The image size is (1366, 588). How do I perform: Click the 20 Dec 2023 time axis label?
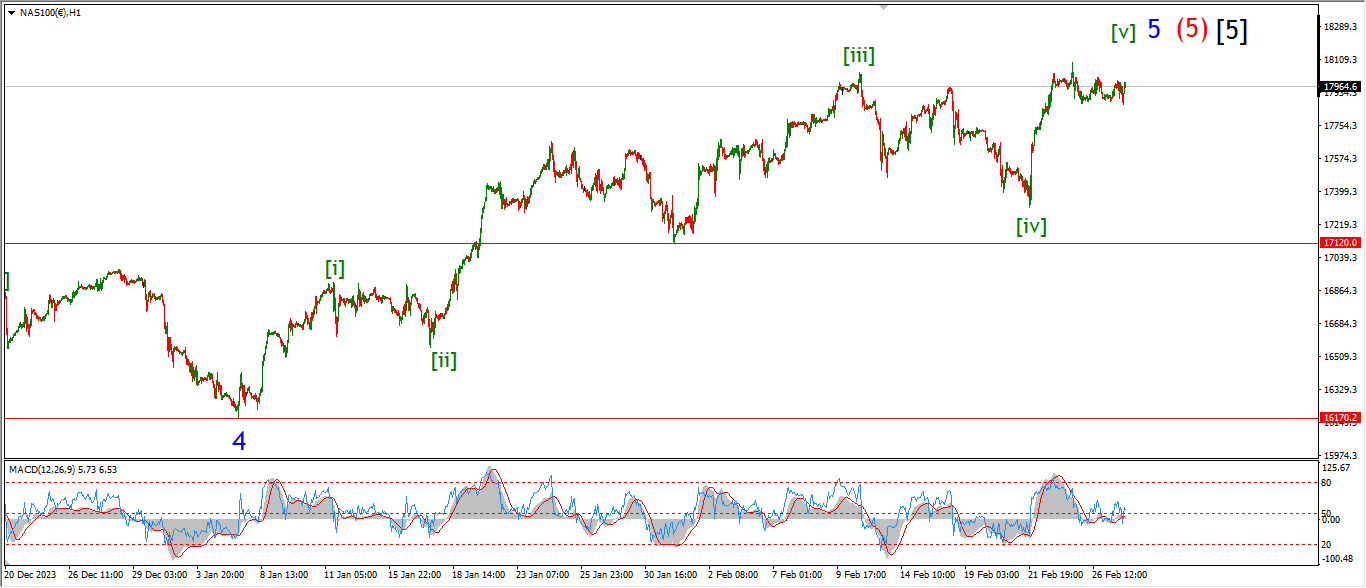tap(30, 576)
